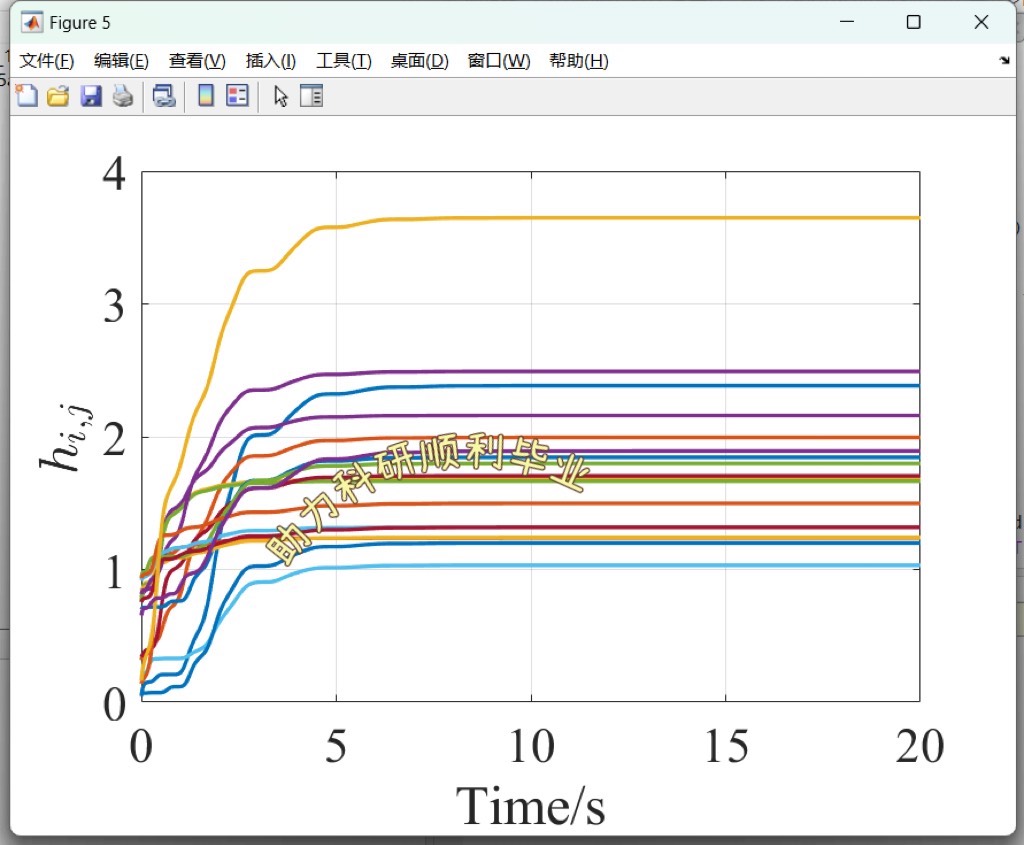The image size is (1024, 845).
Task: Click the Figure 5 title text
Action: pos(80,23)
